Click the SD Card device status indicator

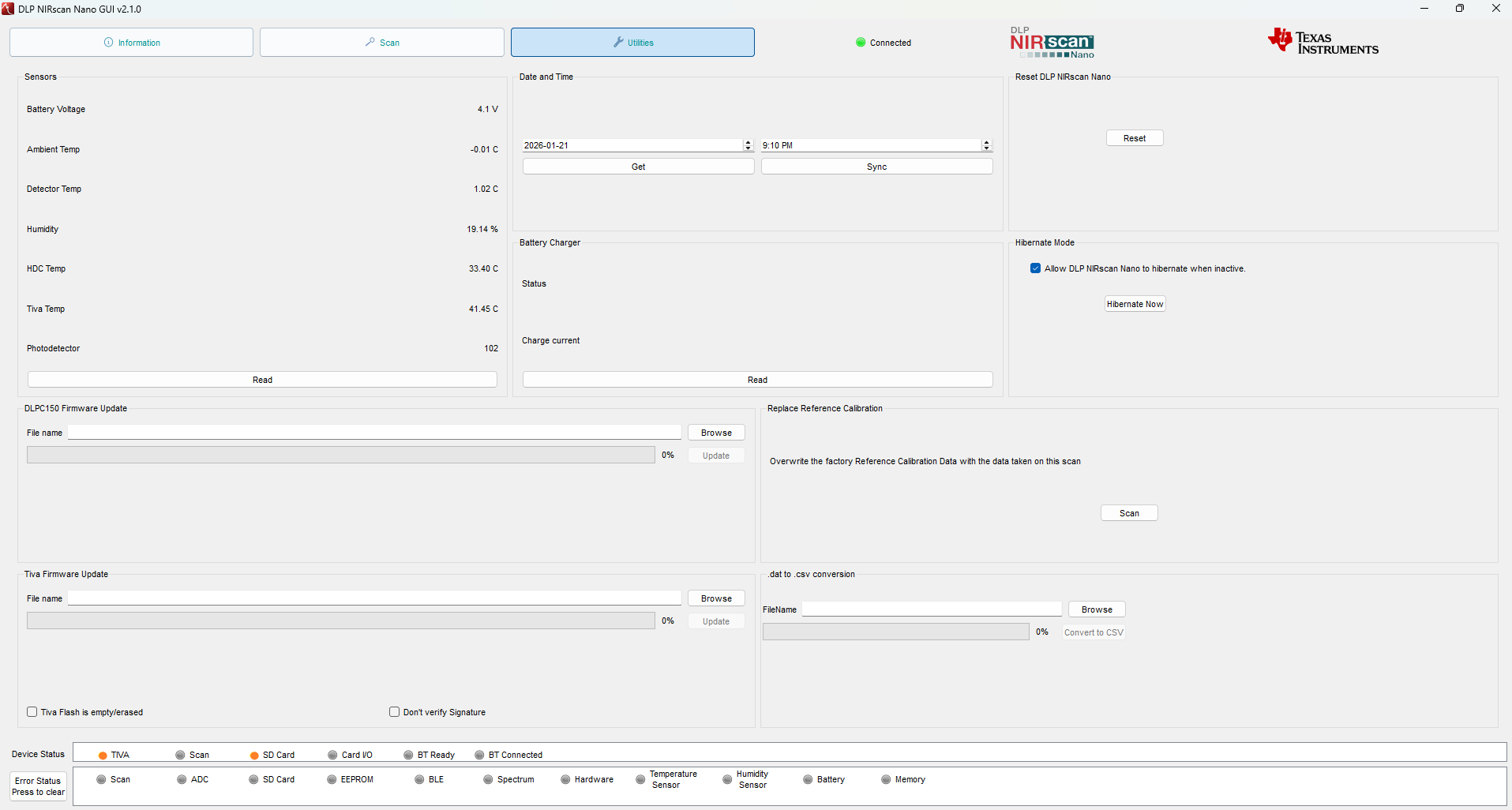click(254, 756)
